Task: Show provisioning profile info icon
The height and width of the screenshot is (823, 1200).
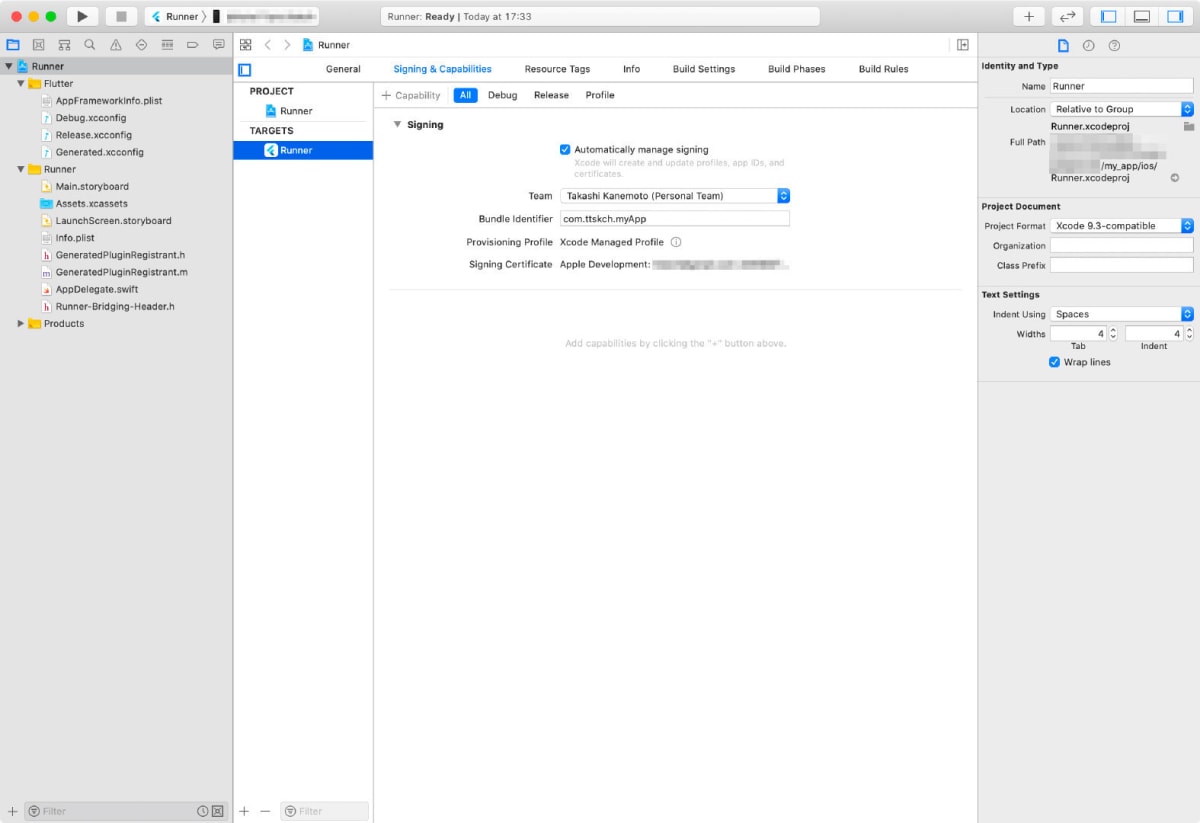Action: 676,242
